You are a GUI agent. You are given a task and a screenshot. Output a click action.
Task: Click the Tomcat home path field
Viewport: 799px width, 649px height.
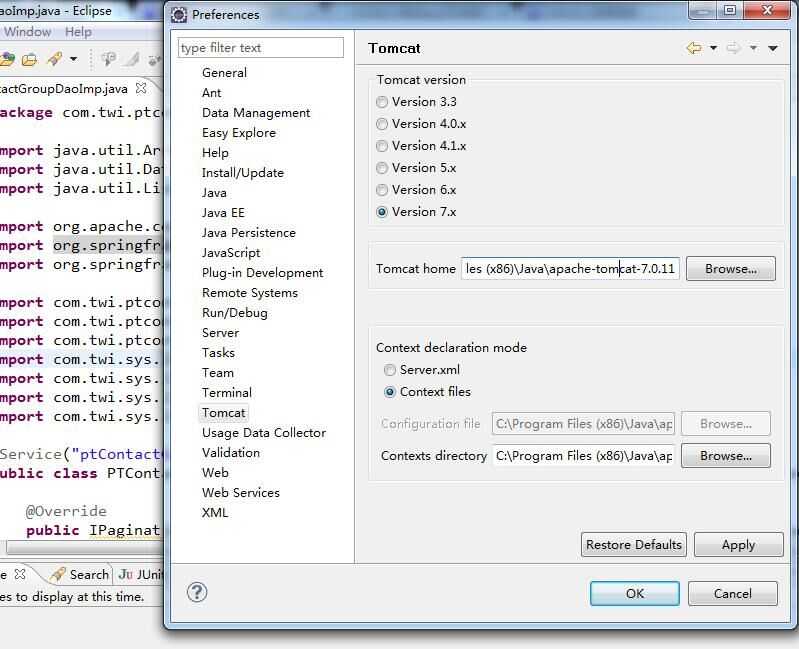click(x=570, y=268)
